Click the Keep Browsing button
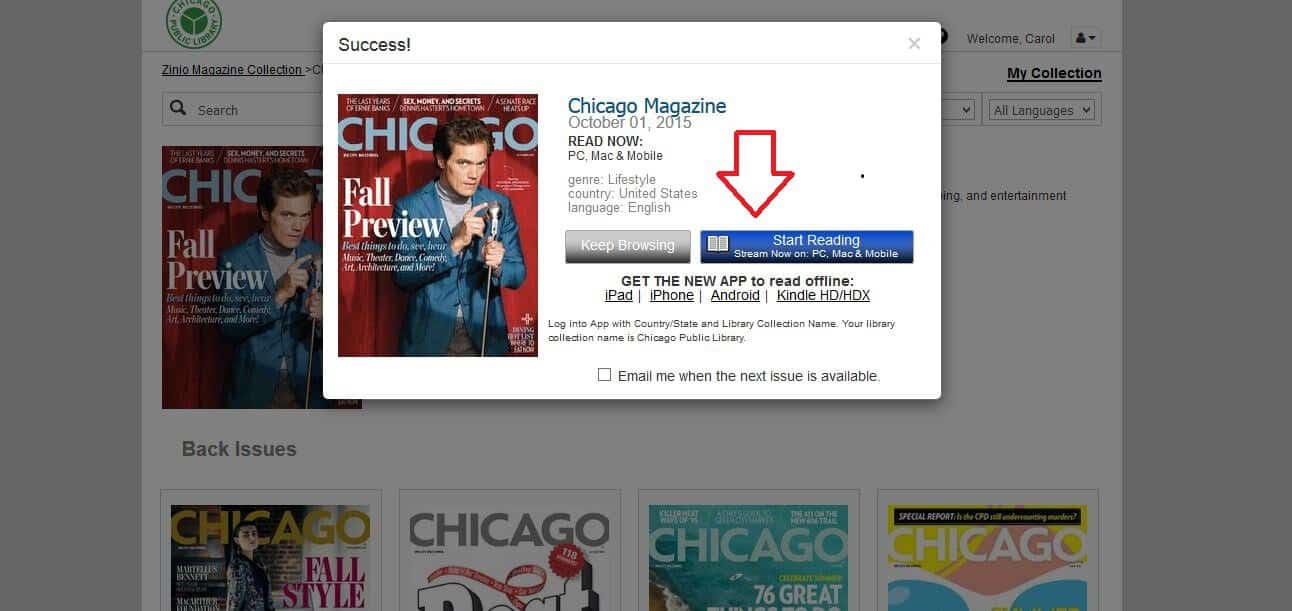The height and width of the screenshot is (611, 1292). coord(627,246)
